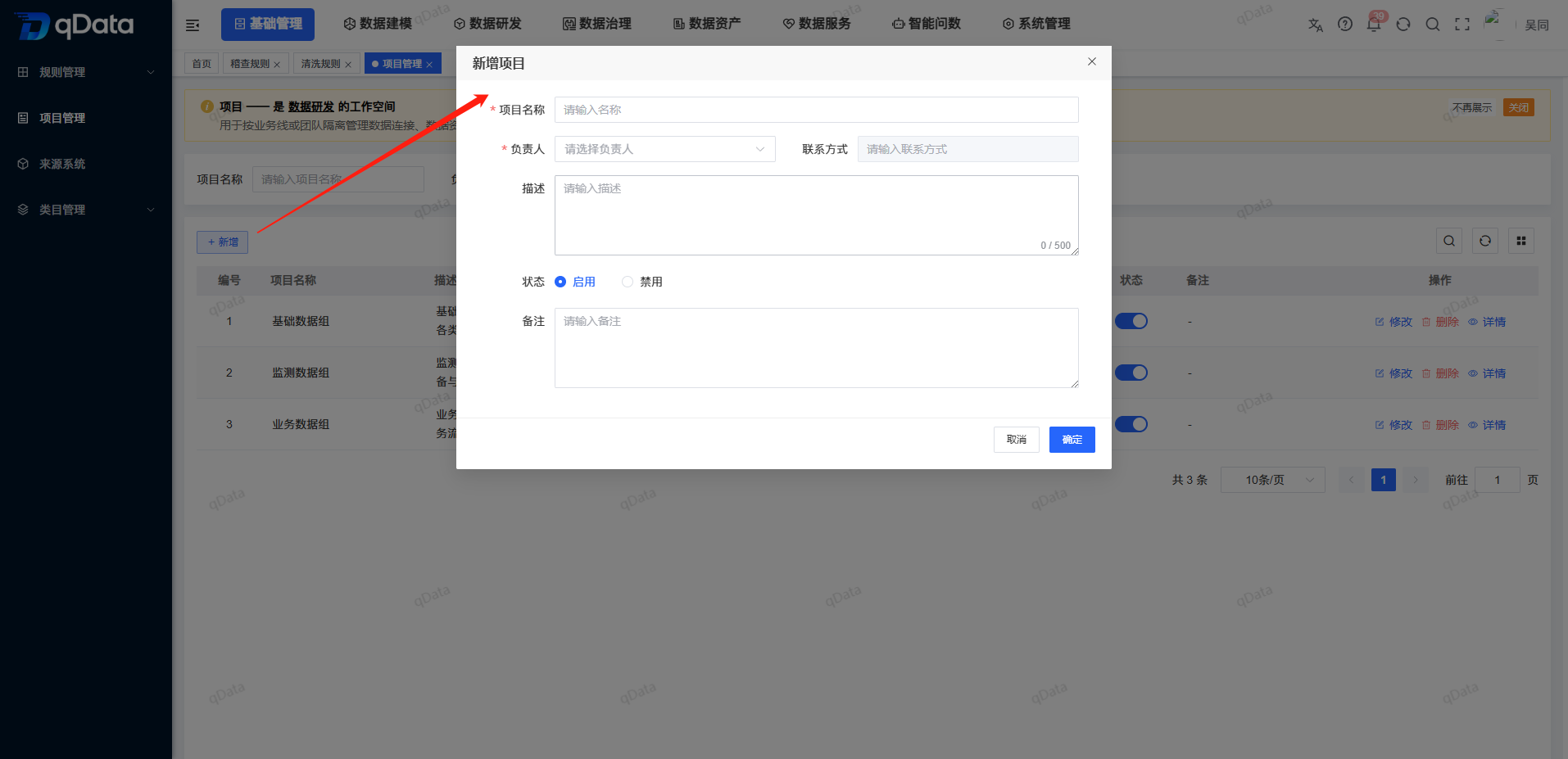Screen dimensions: 1568x759
Task: Focus the 项目名称 input in the dialog
Action: [x=816, y=110]
